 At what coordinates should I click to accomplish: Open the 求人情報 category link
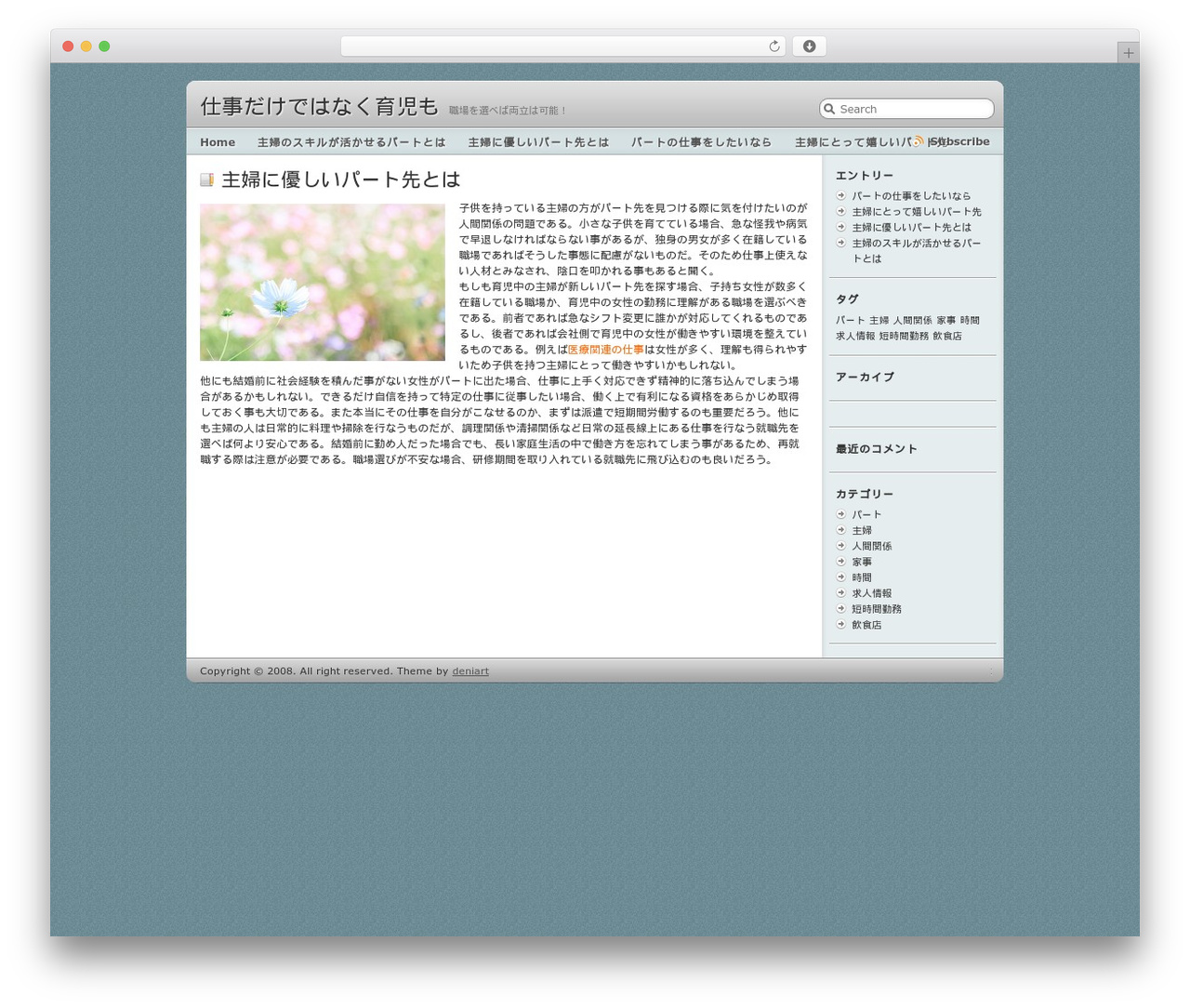(x=872, y=594)
